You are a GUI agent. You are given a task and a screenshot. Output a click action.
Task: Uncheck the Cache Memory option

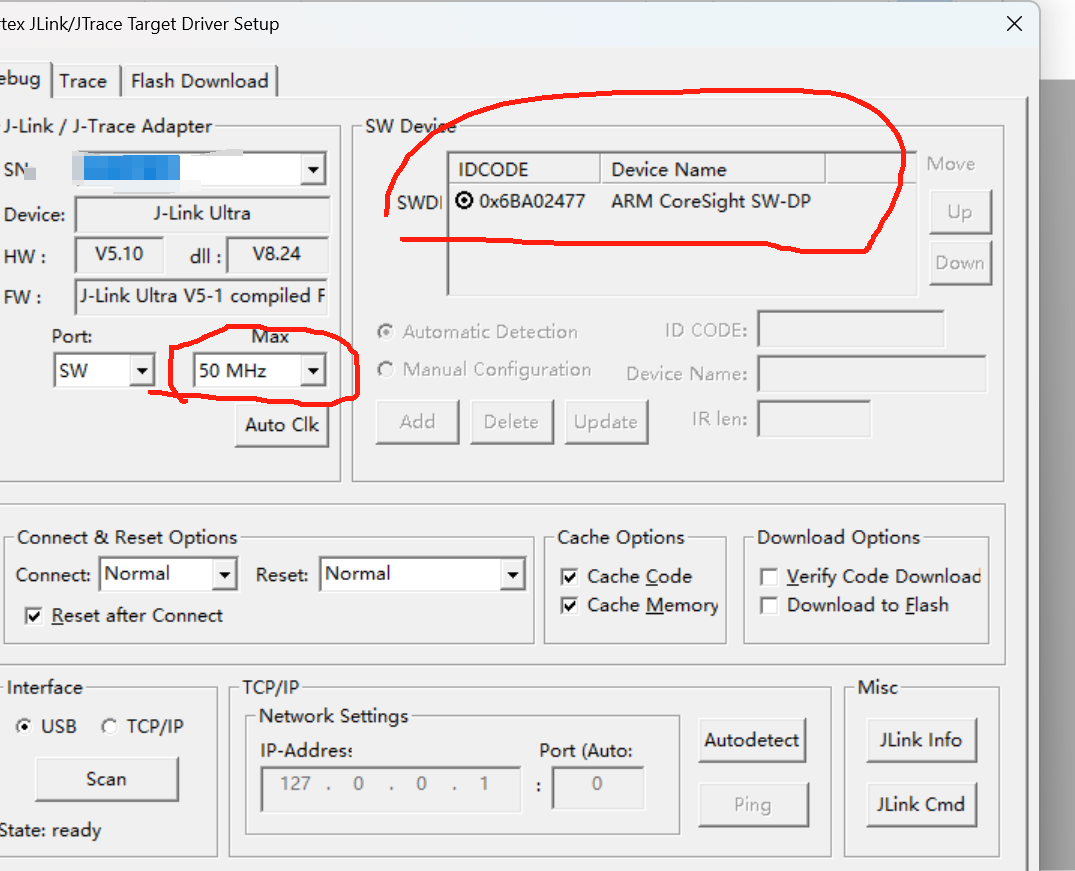(569, 606)
